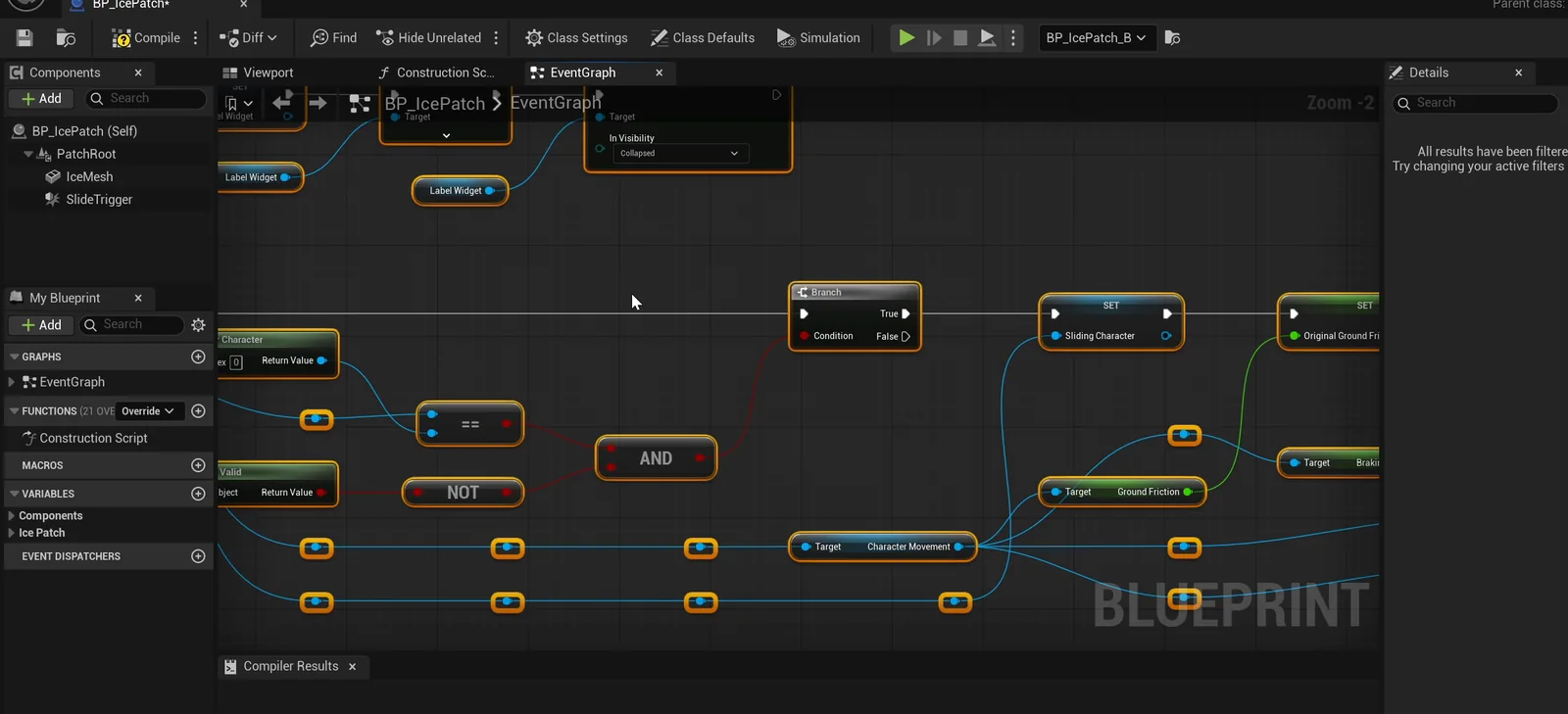Expand the Components variable category
Image resolution: width=1568 pixels, height=714 pixels.
point(12,516)
